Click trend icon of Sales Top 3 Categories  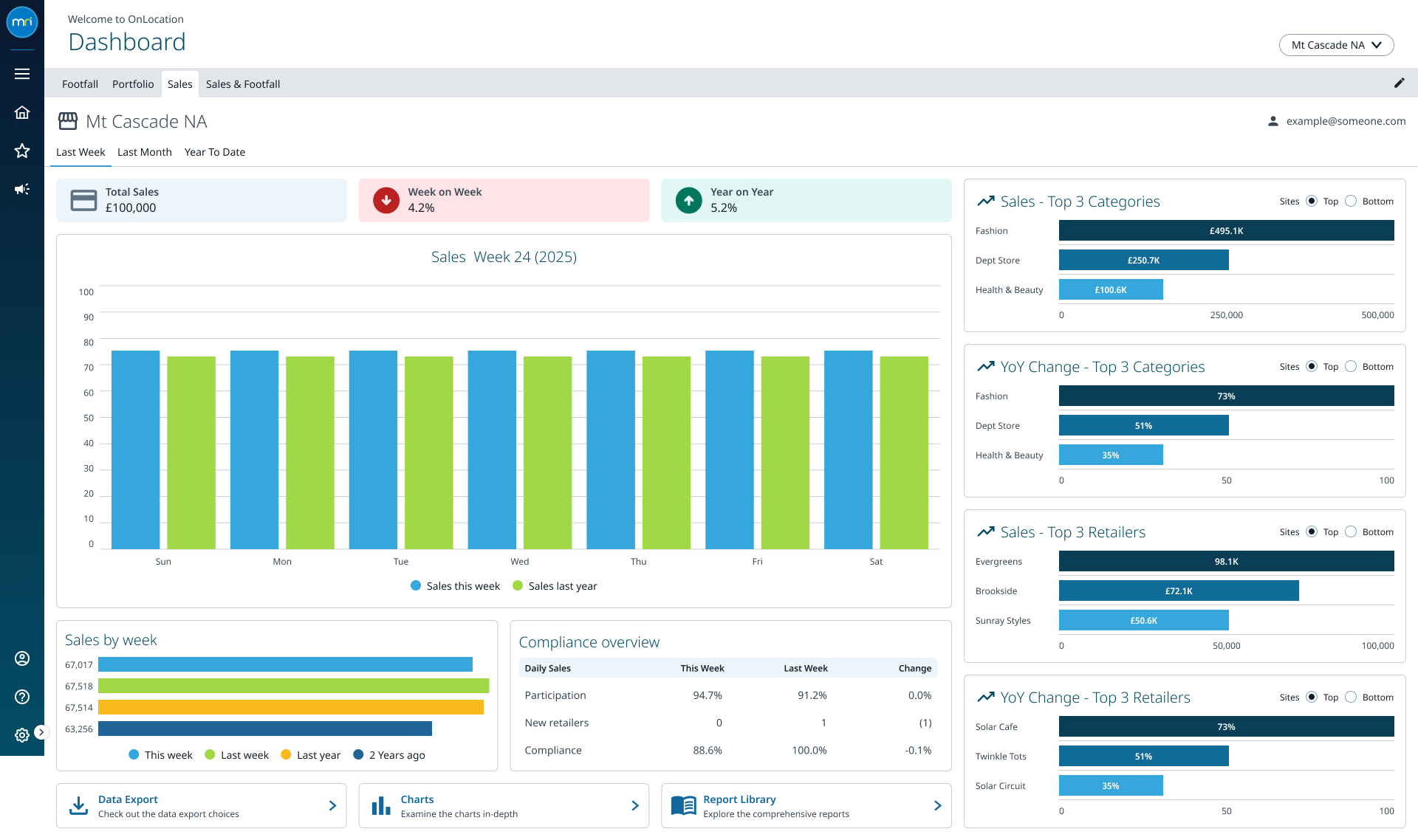coord(986,201)
